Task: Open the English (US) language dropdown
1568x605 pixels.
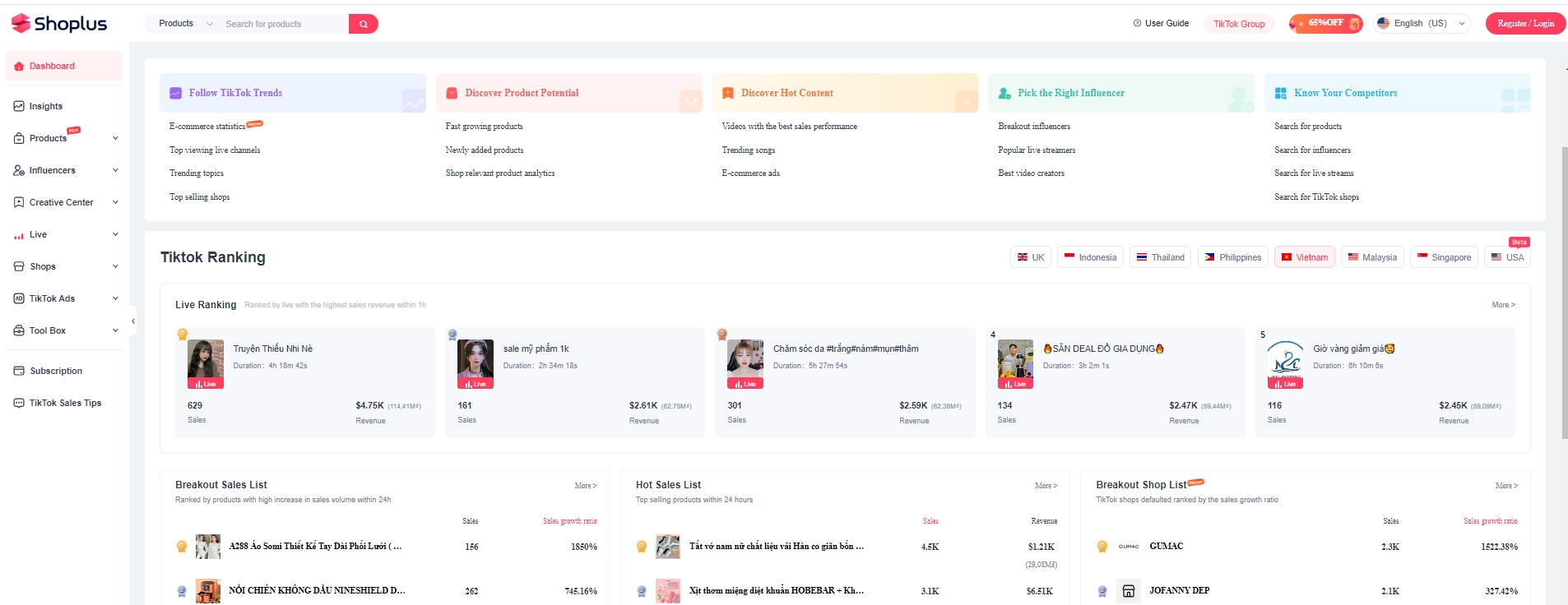Action: pyautogui.click(x=1421, y=23)
